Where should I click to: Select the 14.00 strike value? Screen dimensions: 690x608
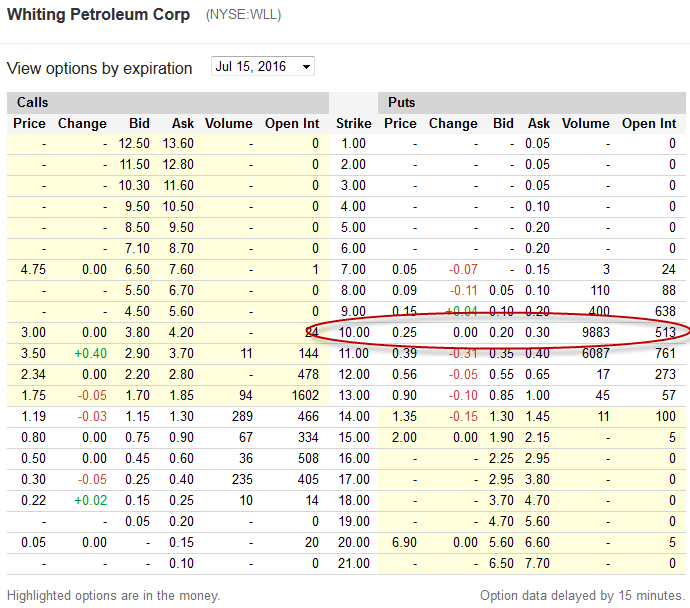(x=354, y=417)
